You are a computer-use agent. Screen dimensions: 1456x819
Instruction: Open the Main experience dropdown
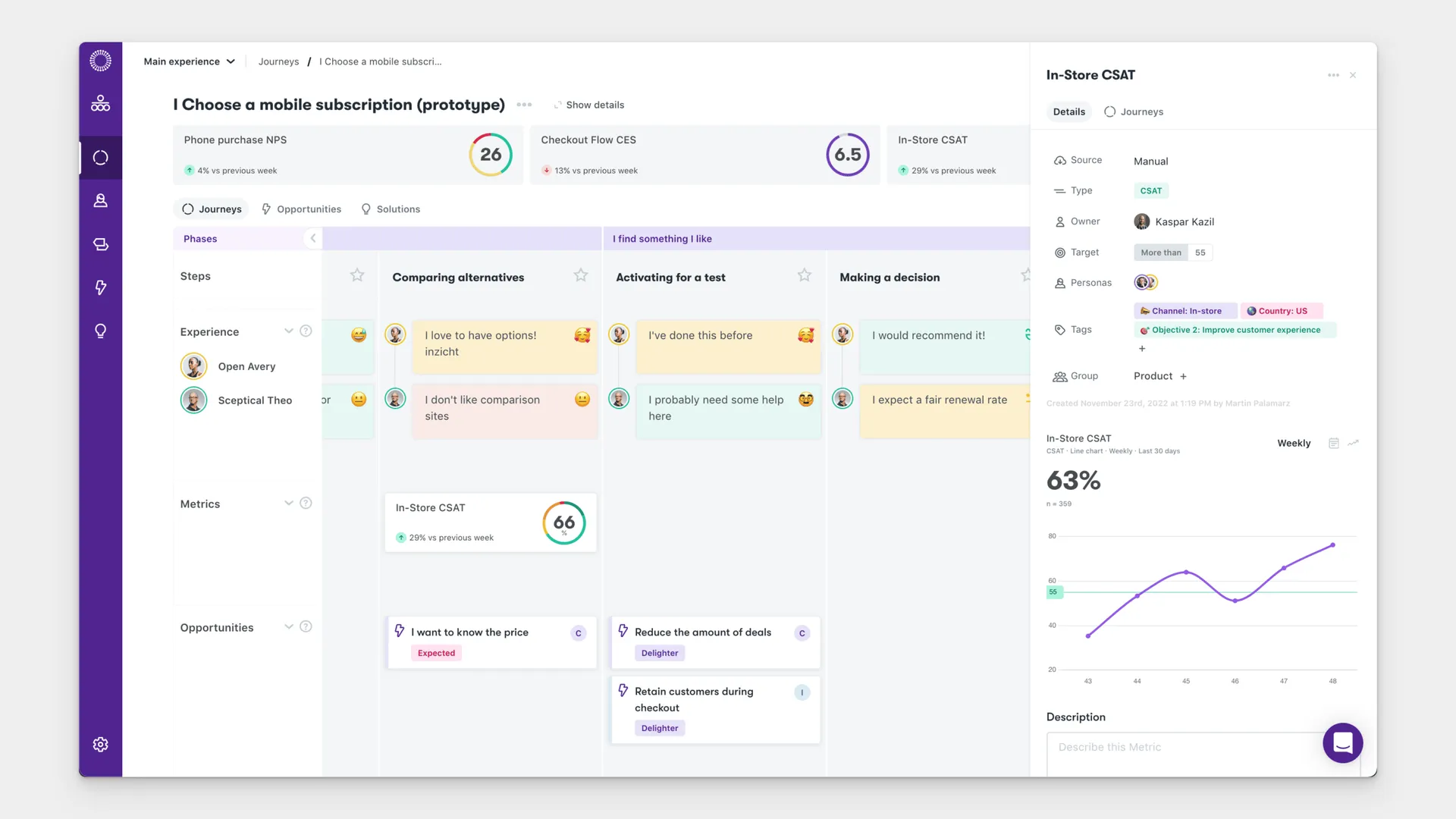point(190,61)
